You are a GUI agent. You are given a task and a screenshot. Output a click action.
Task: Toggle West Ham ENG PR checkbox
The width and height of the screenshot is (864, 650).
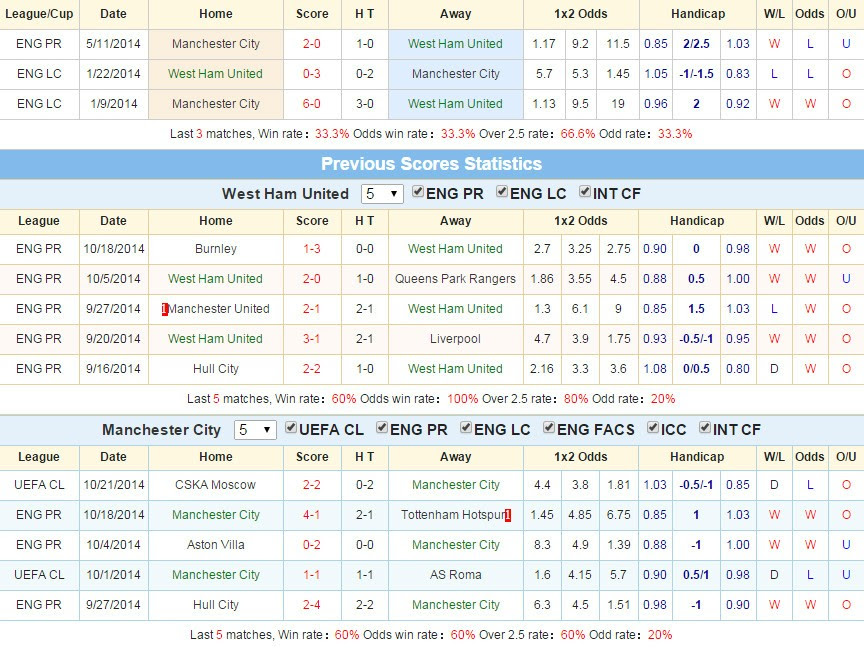(418, 192)
